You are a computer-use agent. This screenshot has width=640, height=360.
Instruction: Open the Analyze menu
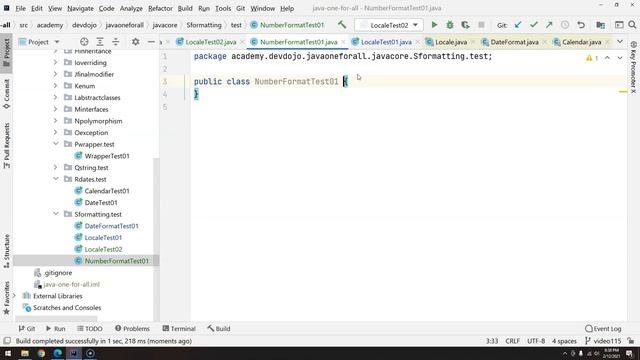point(131,8)
